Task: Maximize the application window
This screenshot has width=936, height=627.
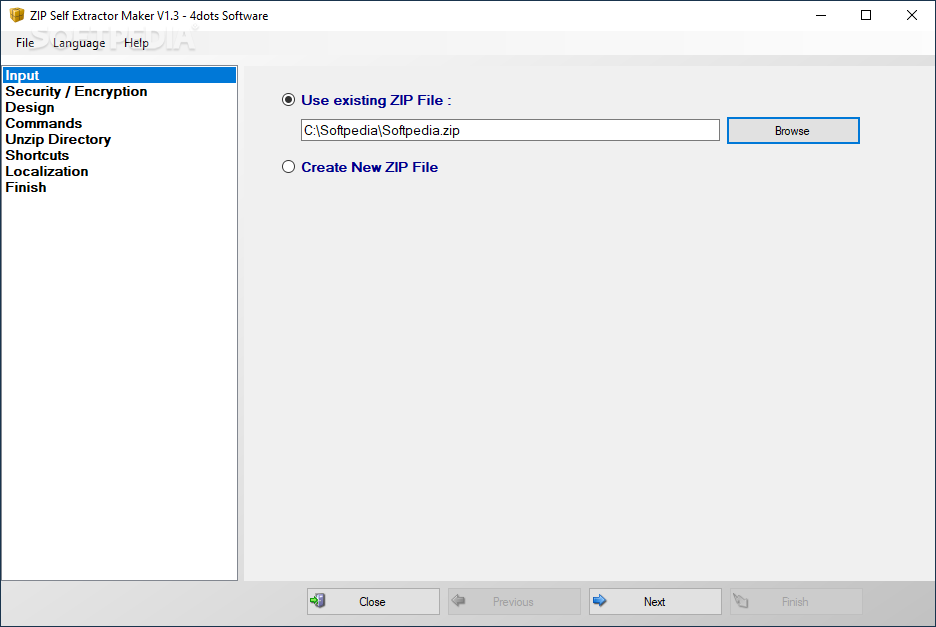Action: [866, 16]
